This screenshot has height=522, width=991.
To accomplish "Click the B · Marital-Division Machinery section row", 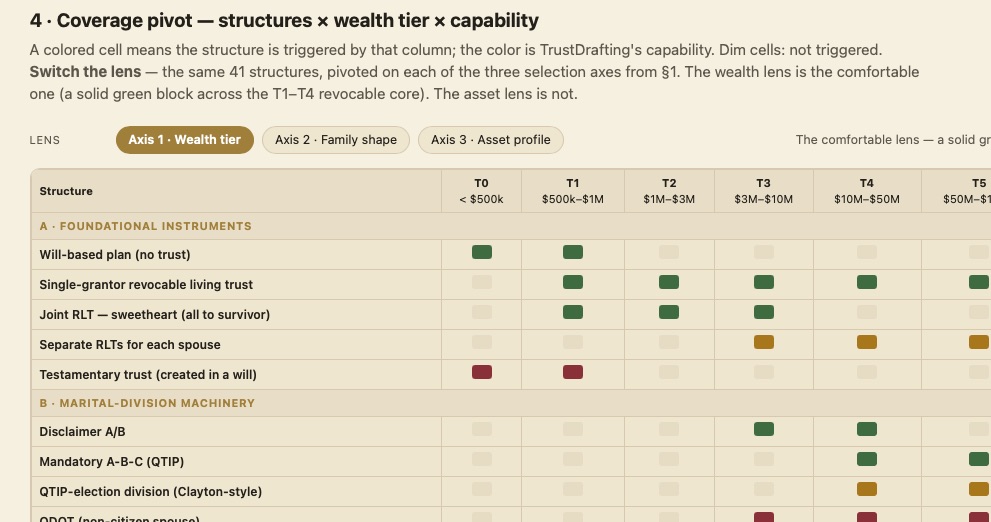I will pyautogui.click(x=511, y=403).
